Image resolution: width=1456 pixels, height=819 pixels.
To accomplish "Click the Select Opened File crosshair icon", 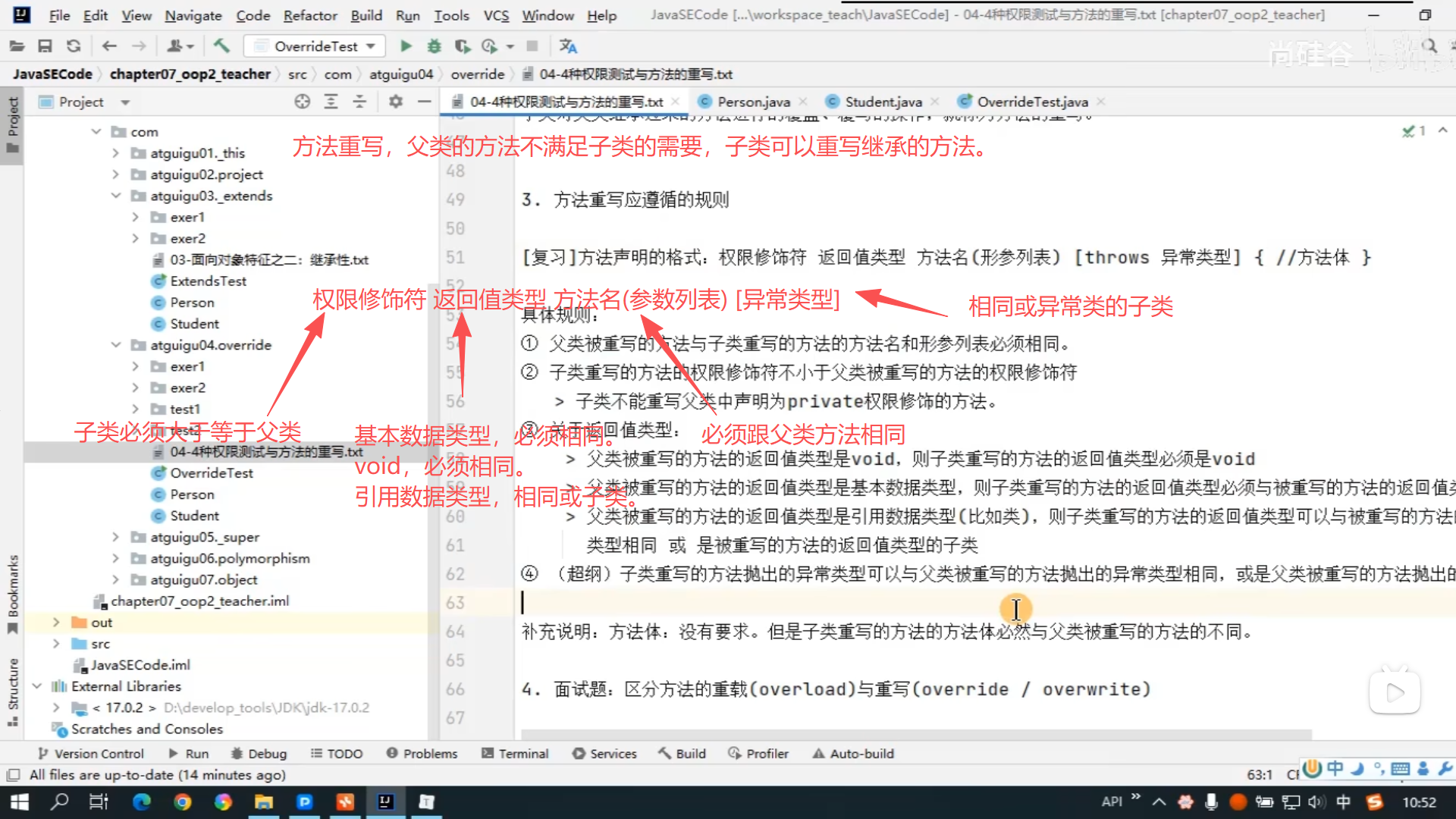I will 302,102.
